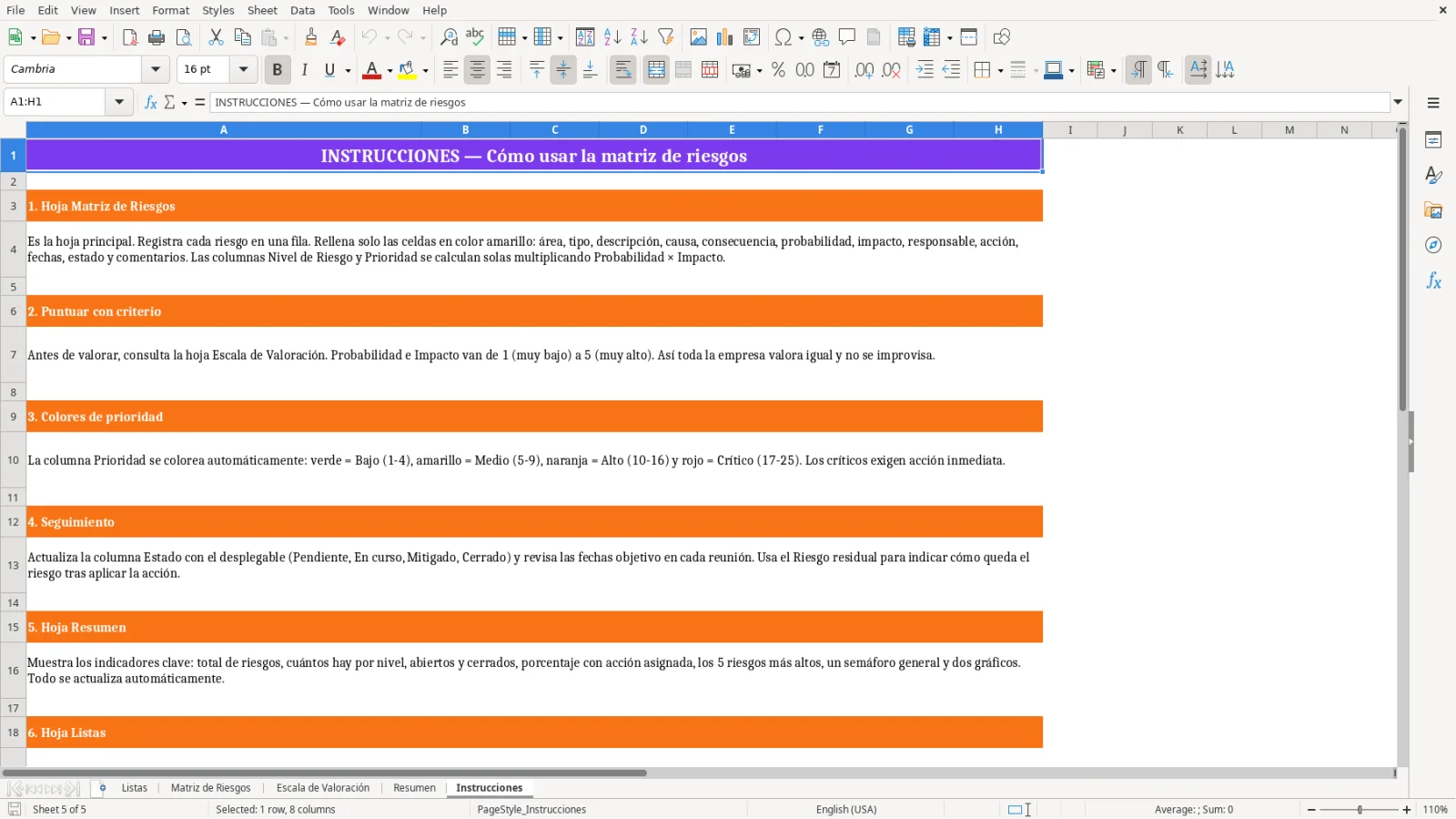Apply the red font color swatch
Screen dimensions: 1456x819
tap(371, 70)
